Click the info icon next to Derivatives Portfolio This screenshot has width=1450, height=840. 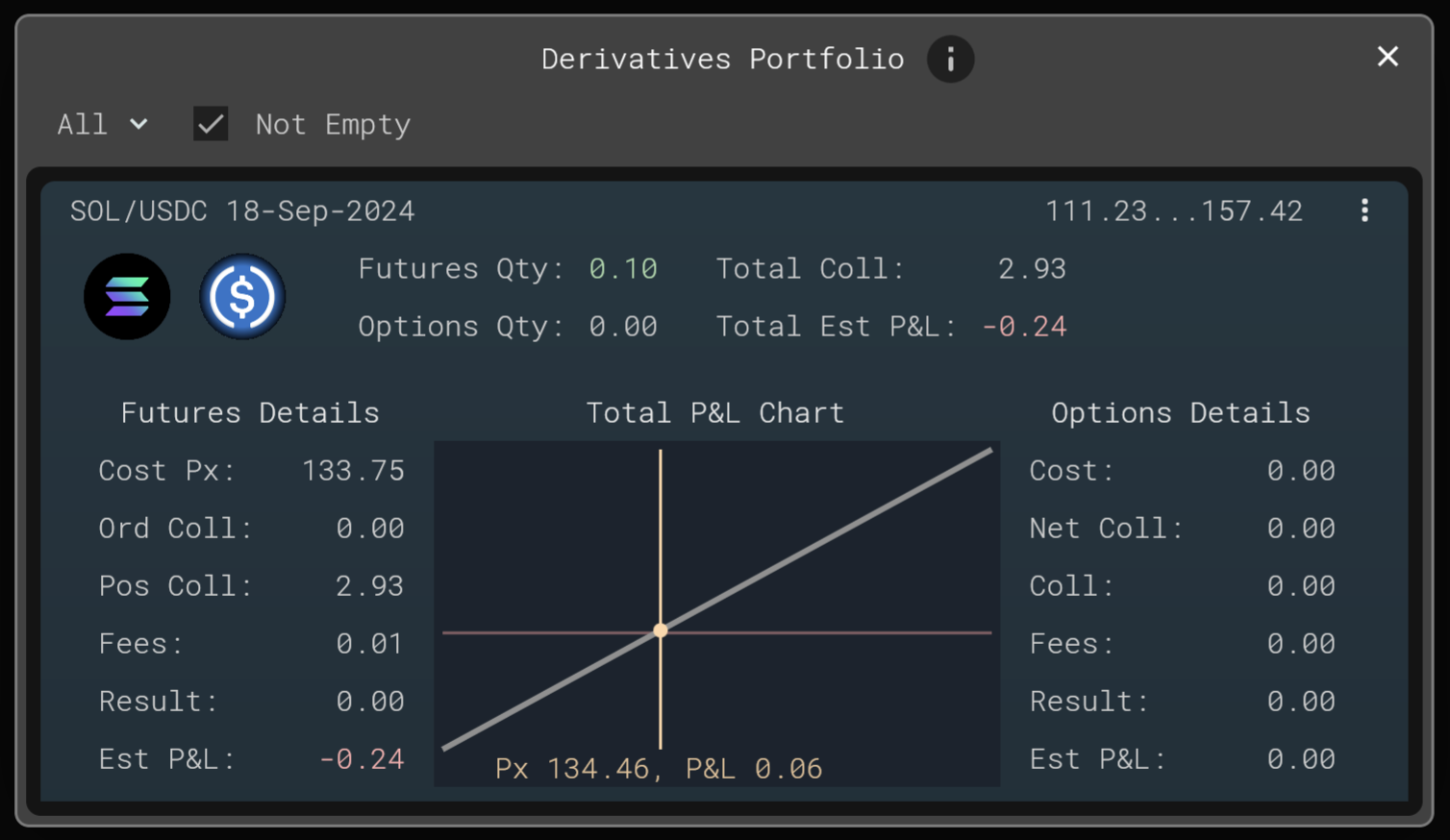[x=950, y=59]
